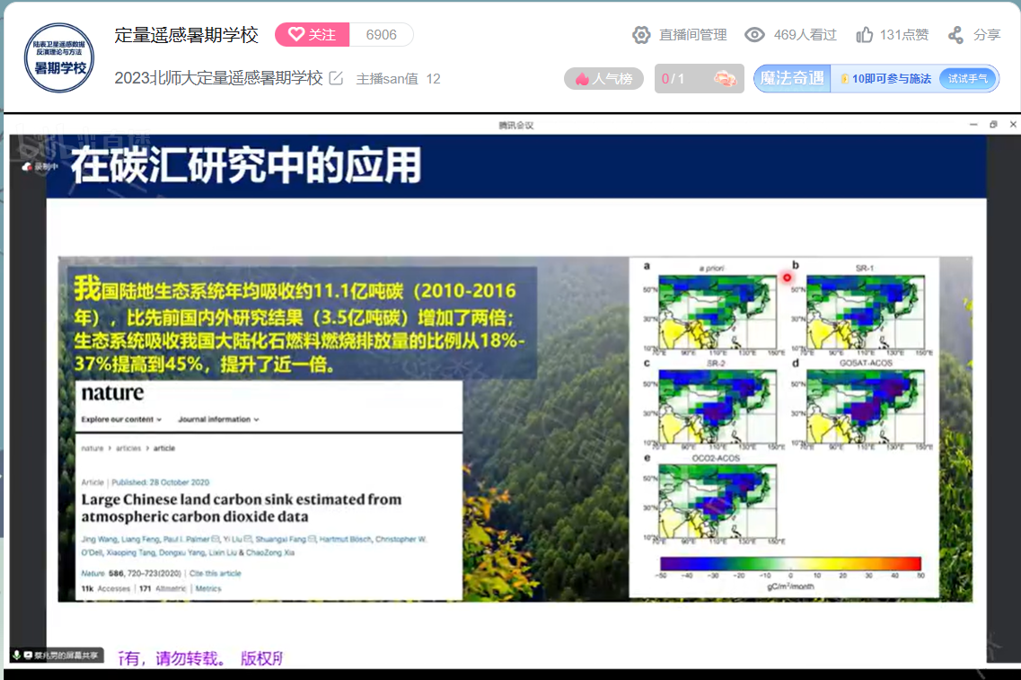Image resolution: width=1021 pixels, height=680 pixels.
Task: Follow the channel with 关注 button
Action: coord(312,35)
